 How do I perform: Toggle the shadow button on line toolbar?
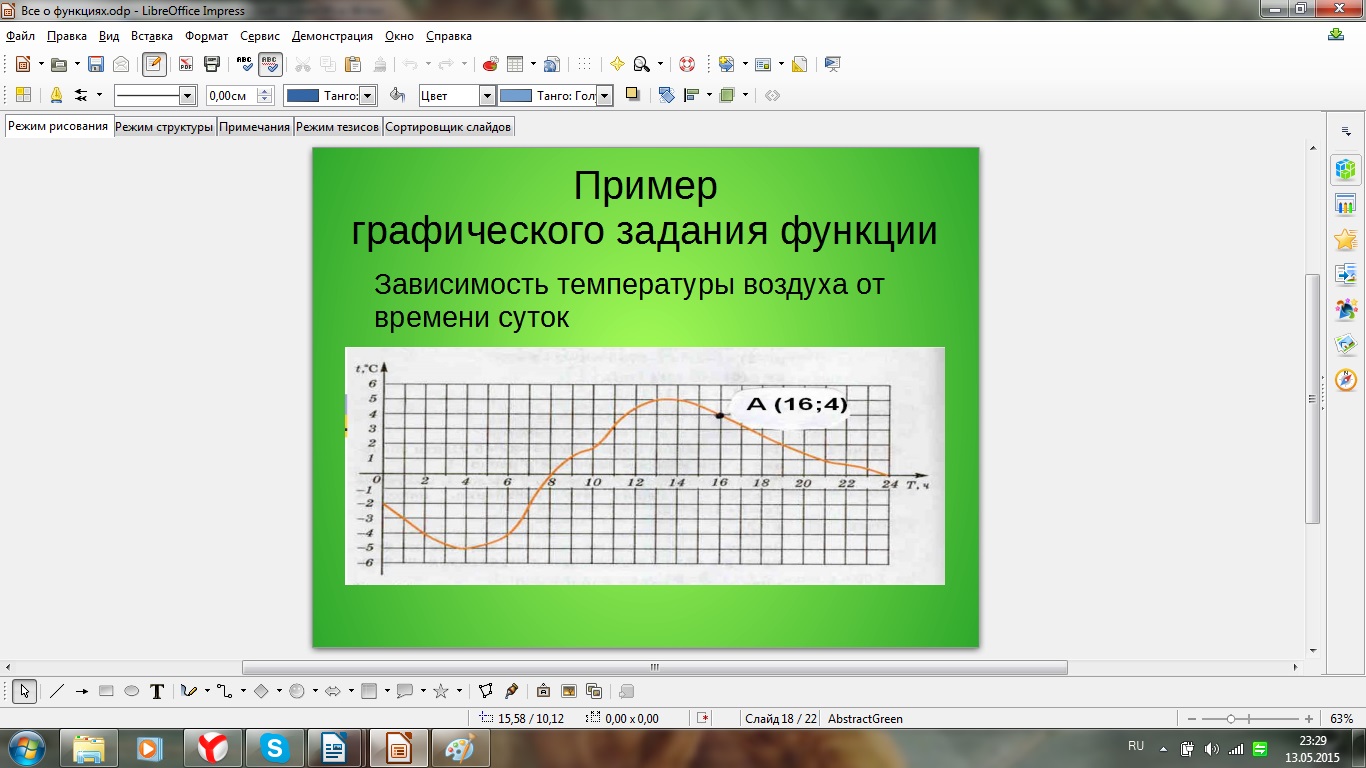[x=632, y=95]
